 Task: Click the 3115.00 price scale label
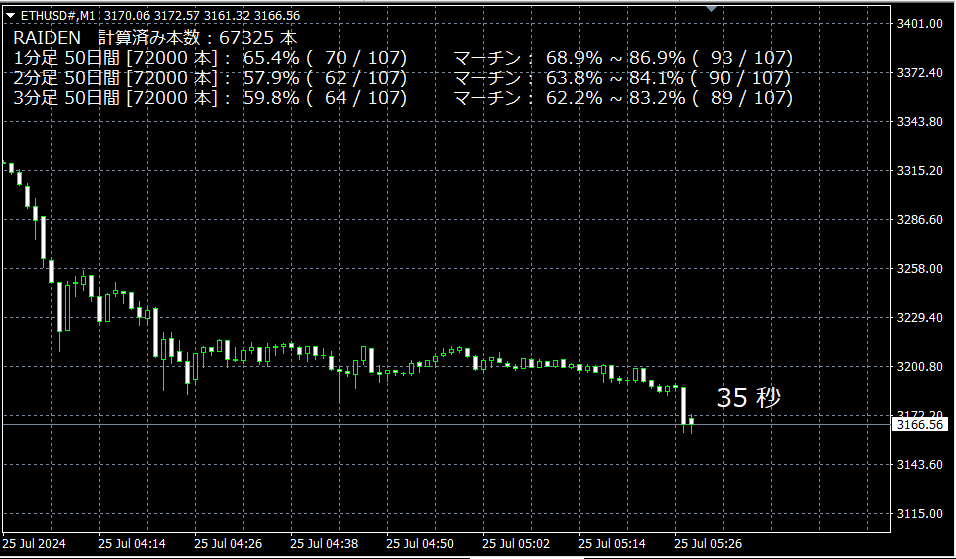coord(921,514)
